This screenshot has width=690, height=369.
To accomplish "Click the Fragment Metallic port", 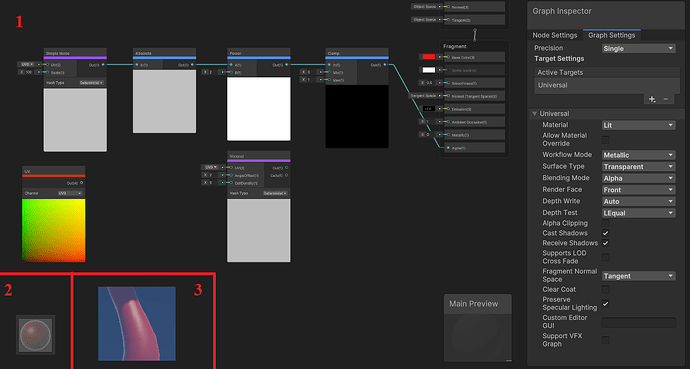I will point(448,135).
